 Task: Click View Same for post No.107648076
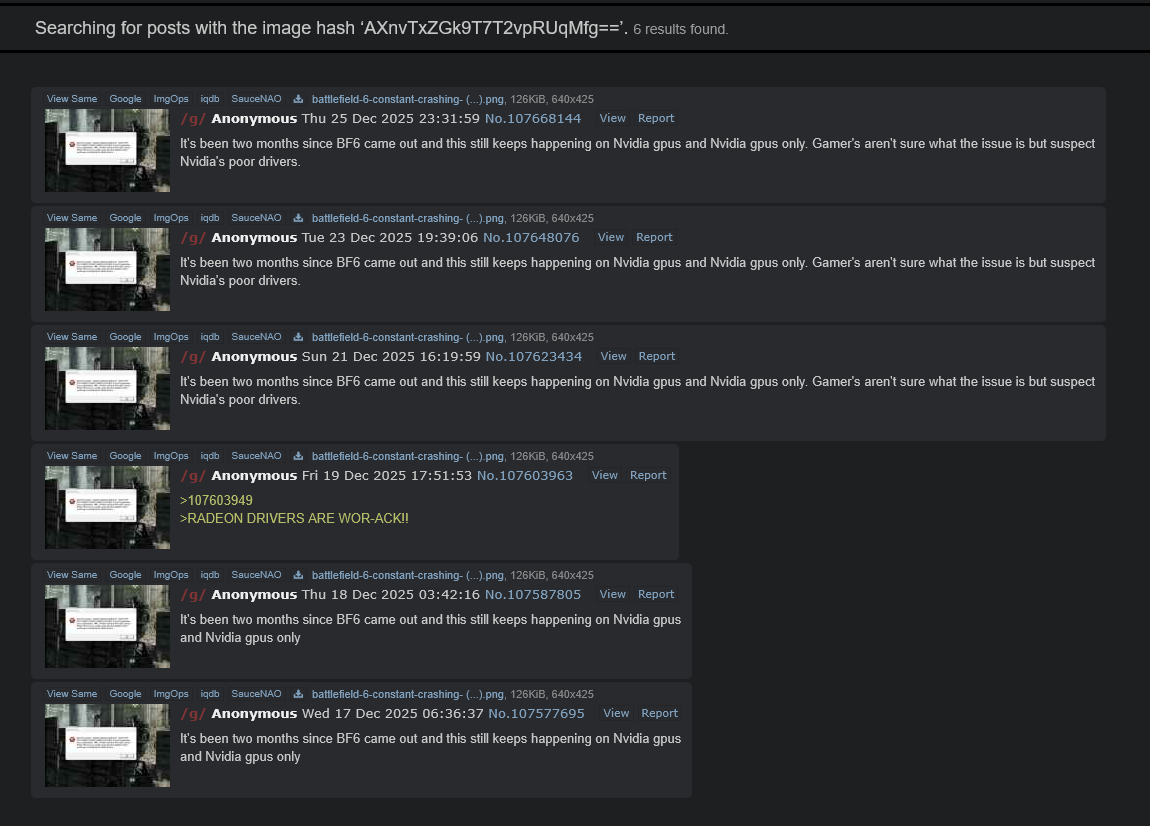click(72, 218)
